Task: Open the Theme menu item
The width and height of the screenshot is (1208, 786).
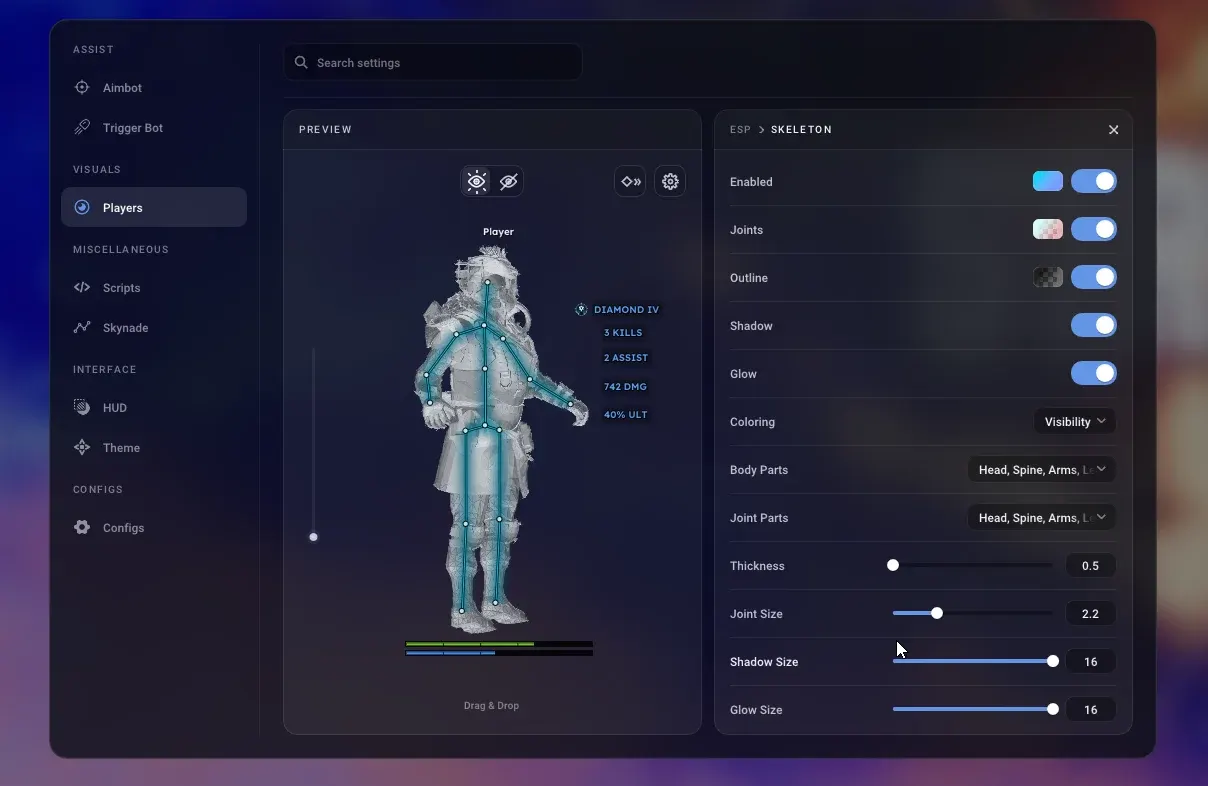Action: click(154, 448)
